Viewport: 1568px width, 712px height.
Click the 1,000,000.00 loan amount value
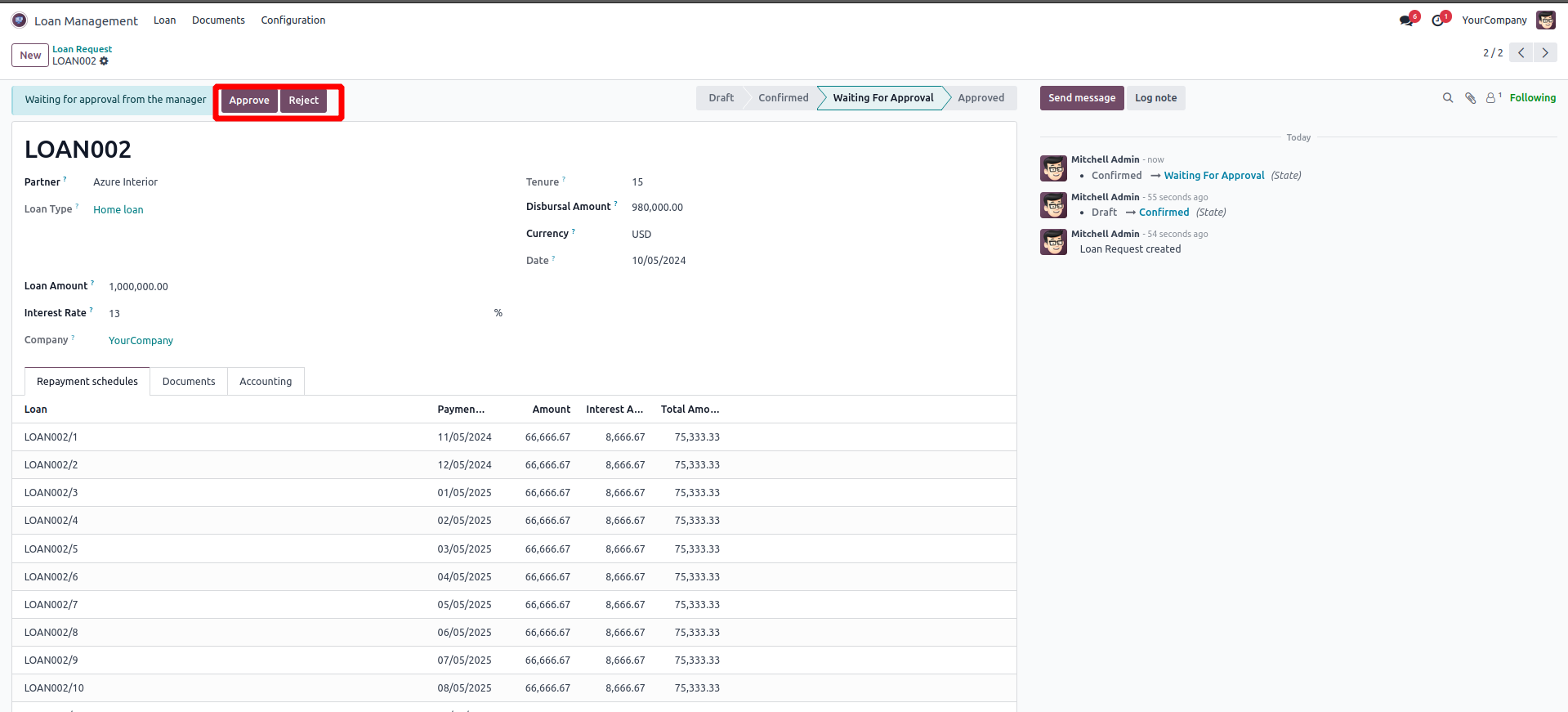(138, 287)
